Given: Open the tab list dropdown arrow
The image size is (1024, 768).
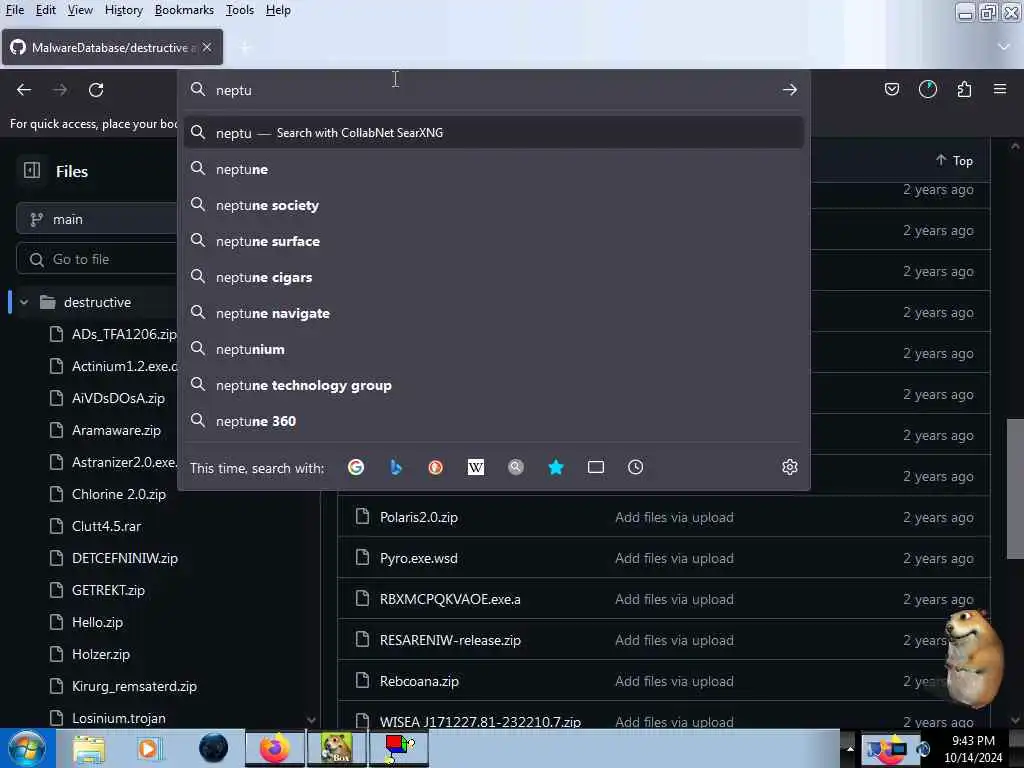Looking at the screenshot, I should [1004, 47].
